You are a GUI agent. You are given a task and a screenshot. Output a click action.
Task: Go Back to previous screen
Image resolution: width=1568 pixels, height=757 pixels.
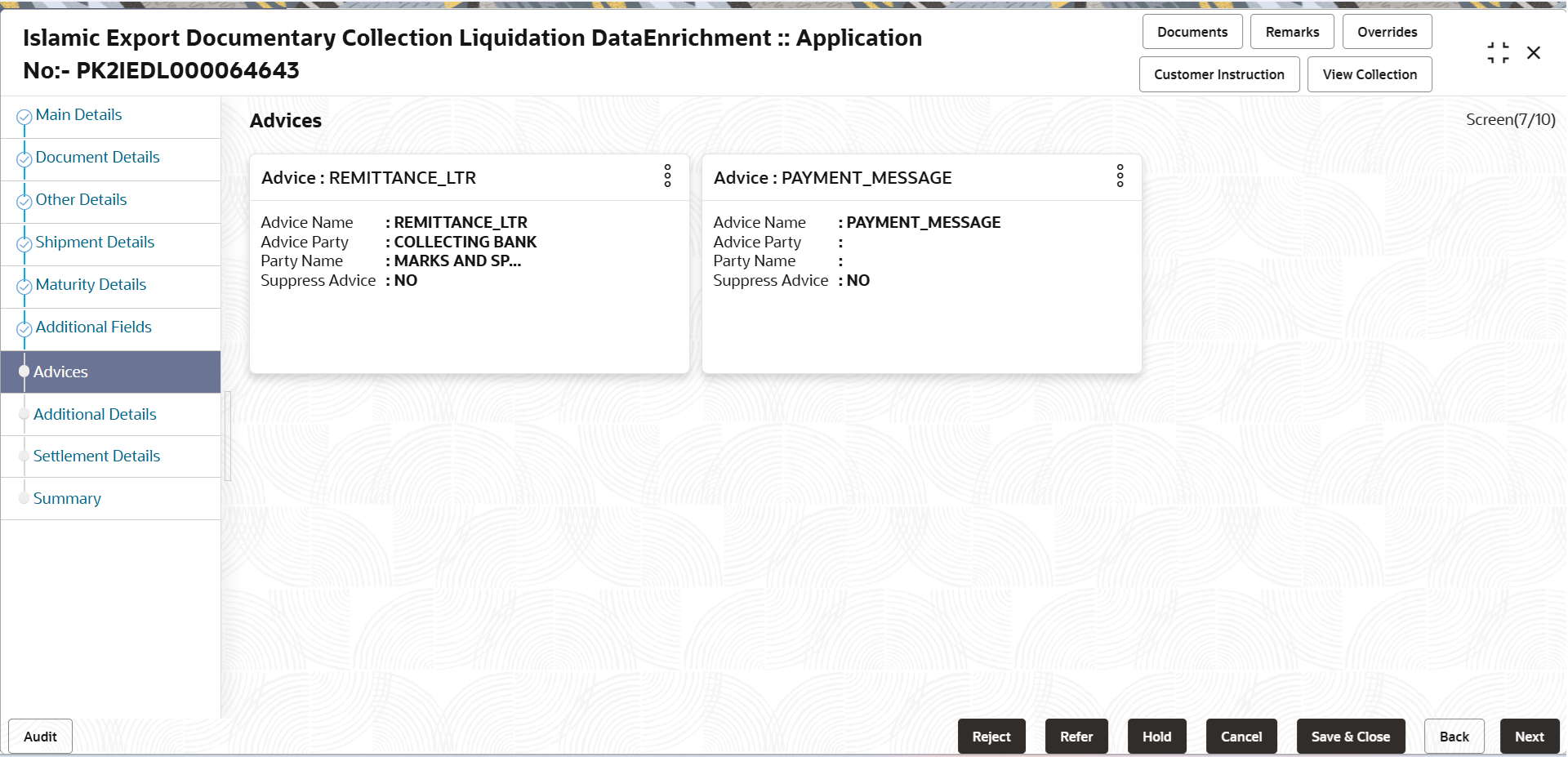coord(1454,737)
